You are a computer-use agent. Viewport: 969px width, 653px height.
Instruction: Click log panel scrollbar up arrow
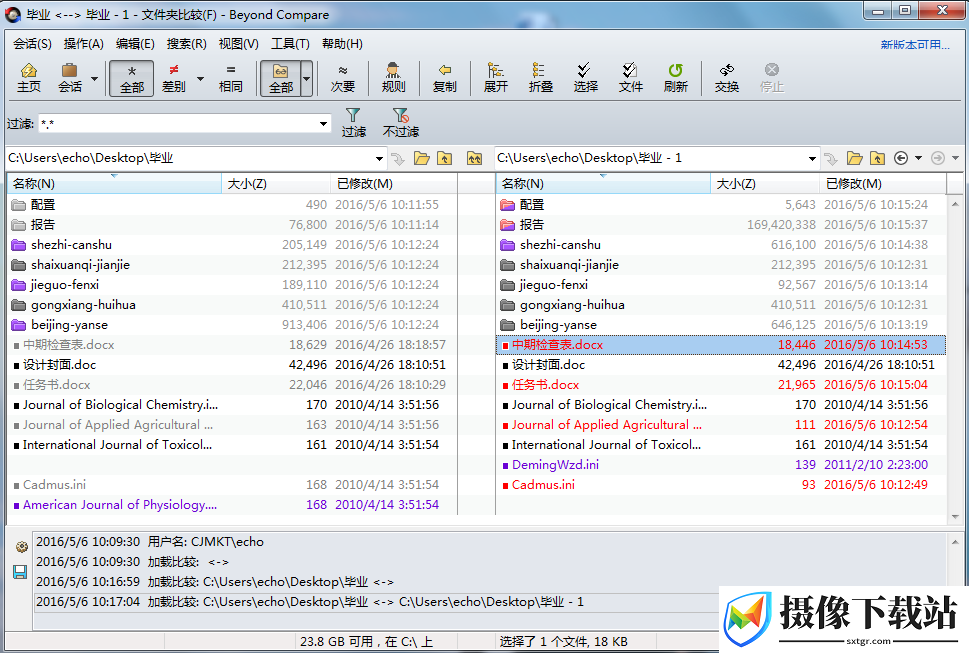[955, 542]
